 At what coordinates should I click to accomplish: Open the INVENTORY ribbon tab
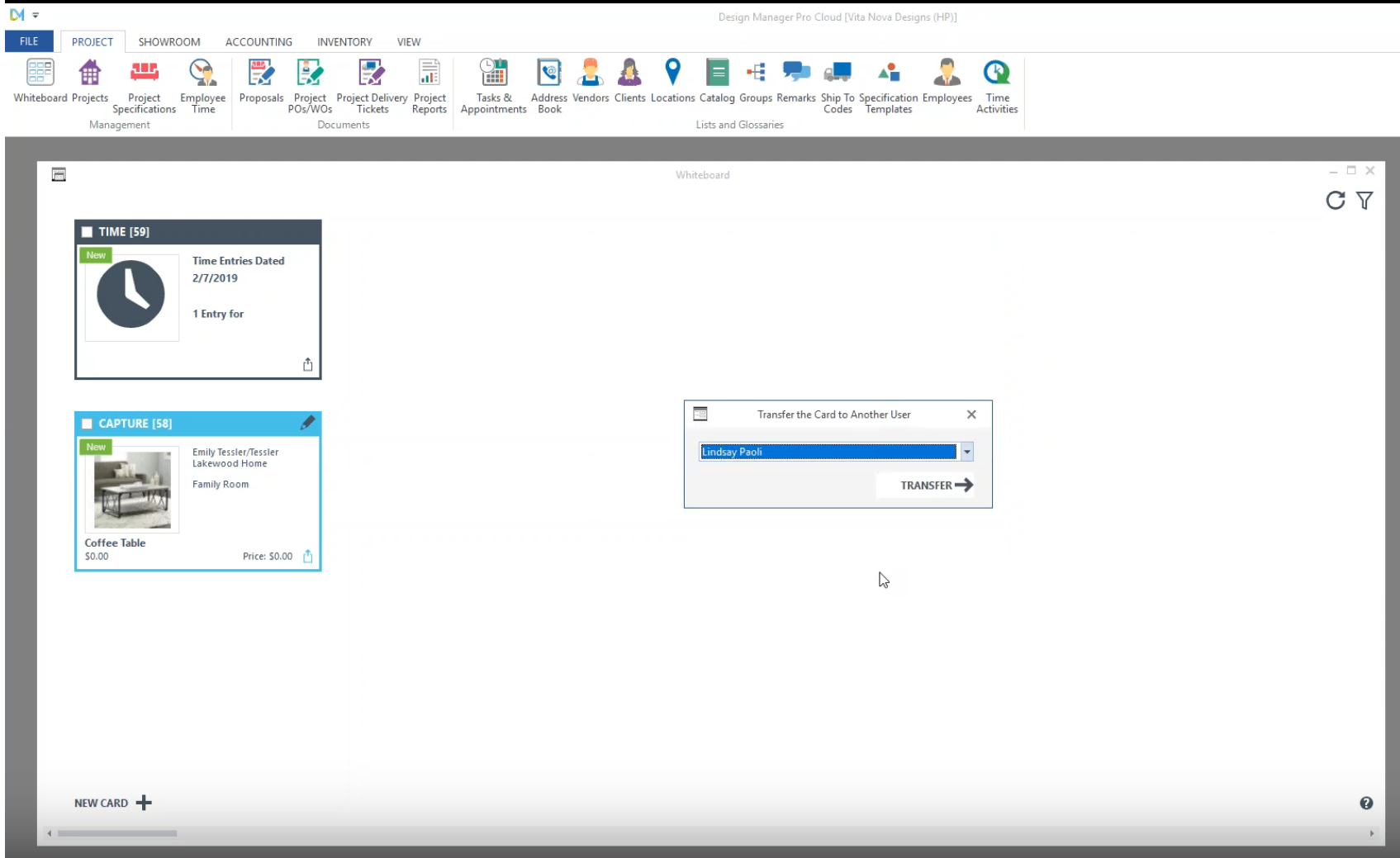click(344, 42)
